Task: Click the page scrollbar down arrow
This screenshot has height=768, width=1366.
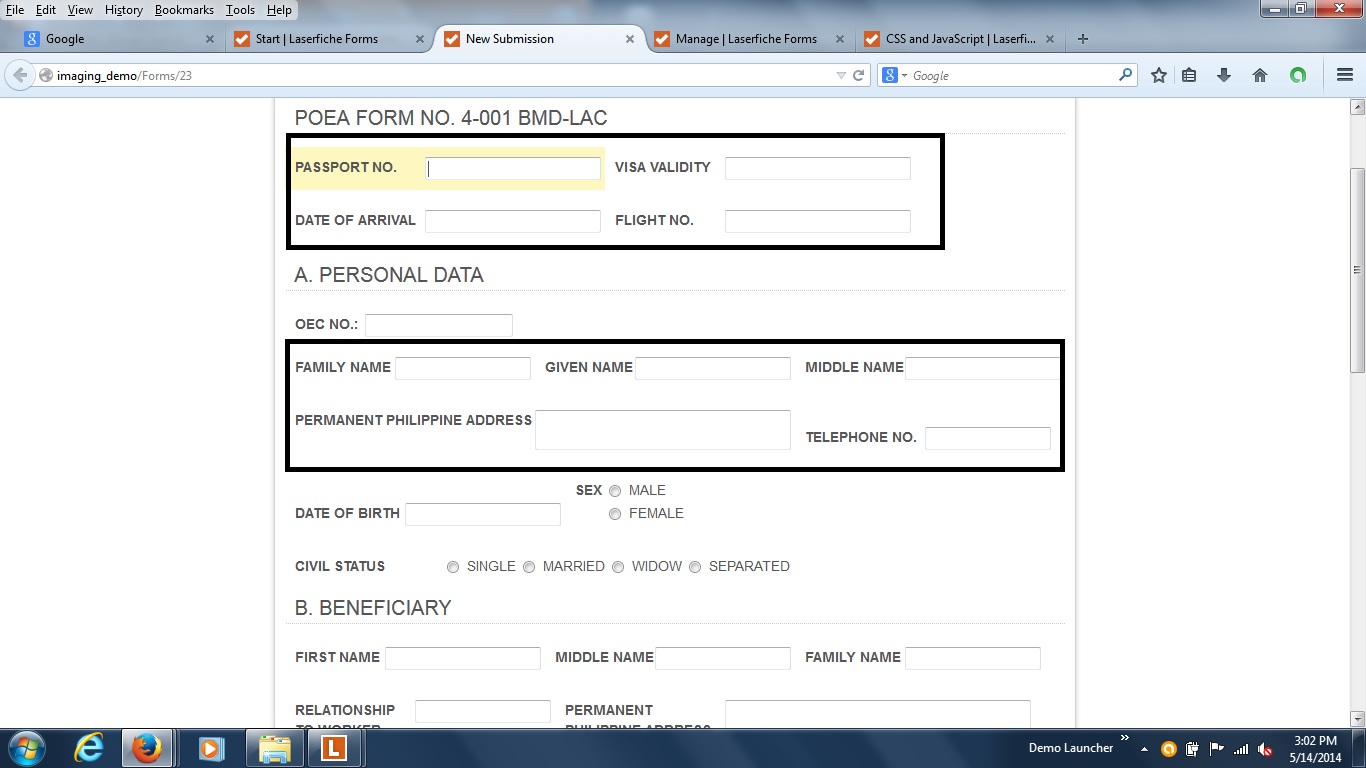Action: [x=1358, y=718]
